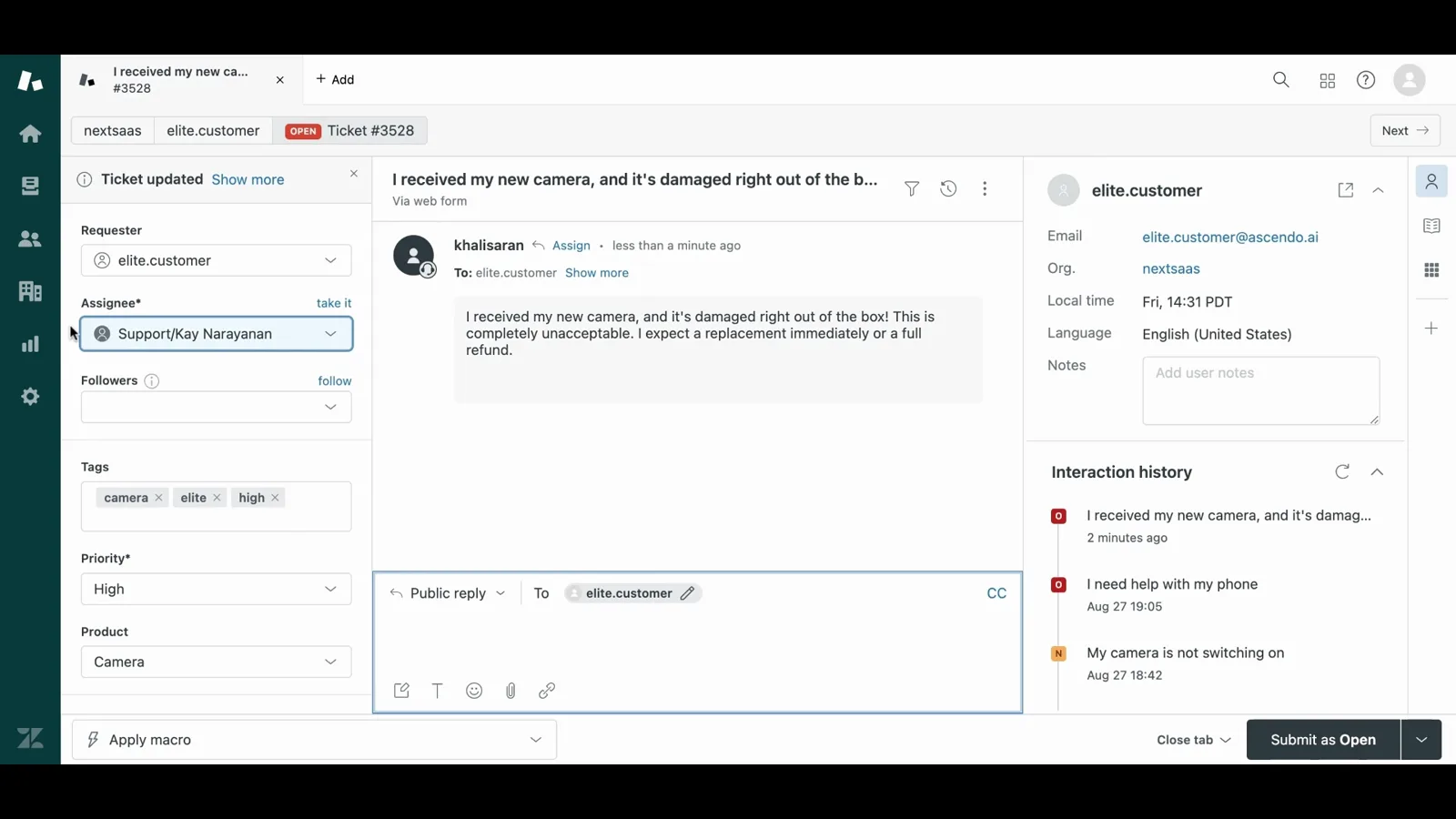Image resolution: width=1456 pixels, height=819 pixels.
Task: Open knowledge panel book icon
Action: tap(1431, 226)
